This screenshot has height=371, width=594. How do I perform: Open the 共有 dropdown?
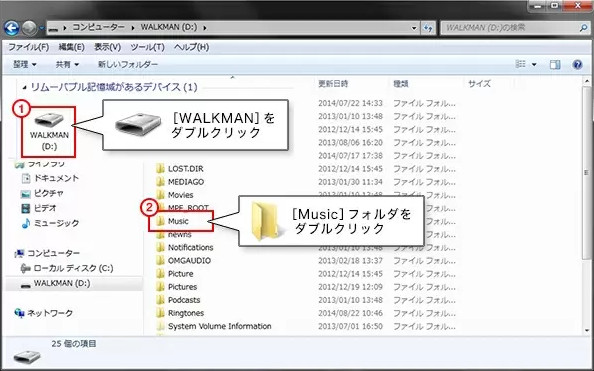[x=67, y=64]
